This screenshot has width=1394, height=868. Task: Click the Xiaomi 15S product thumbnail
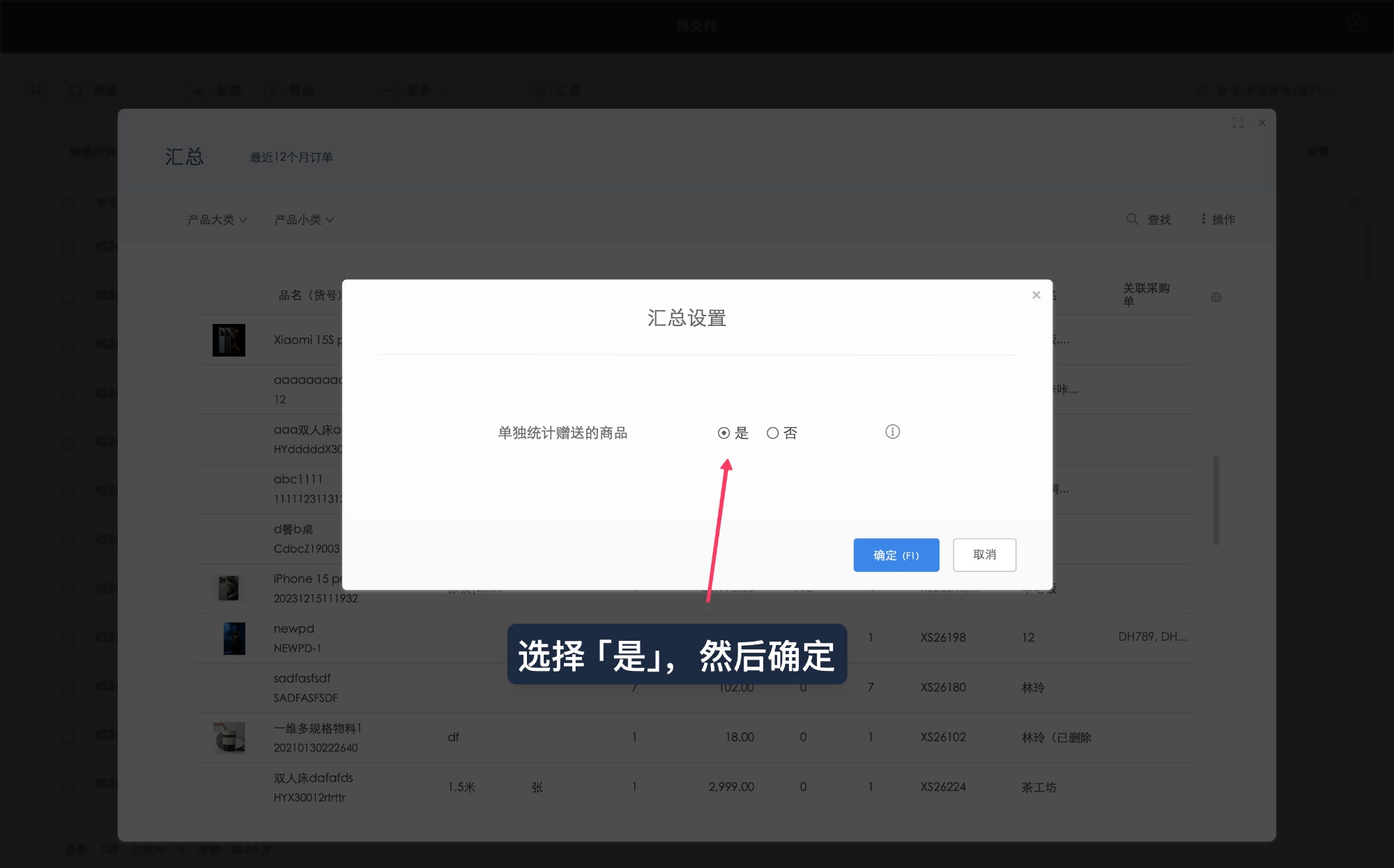point(229,341)
